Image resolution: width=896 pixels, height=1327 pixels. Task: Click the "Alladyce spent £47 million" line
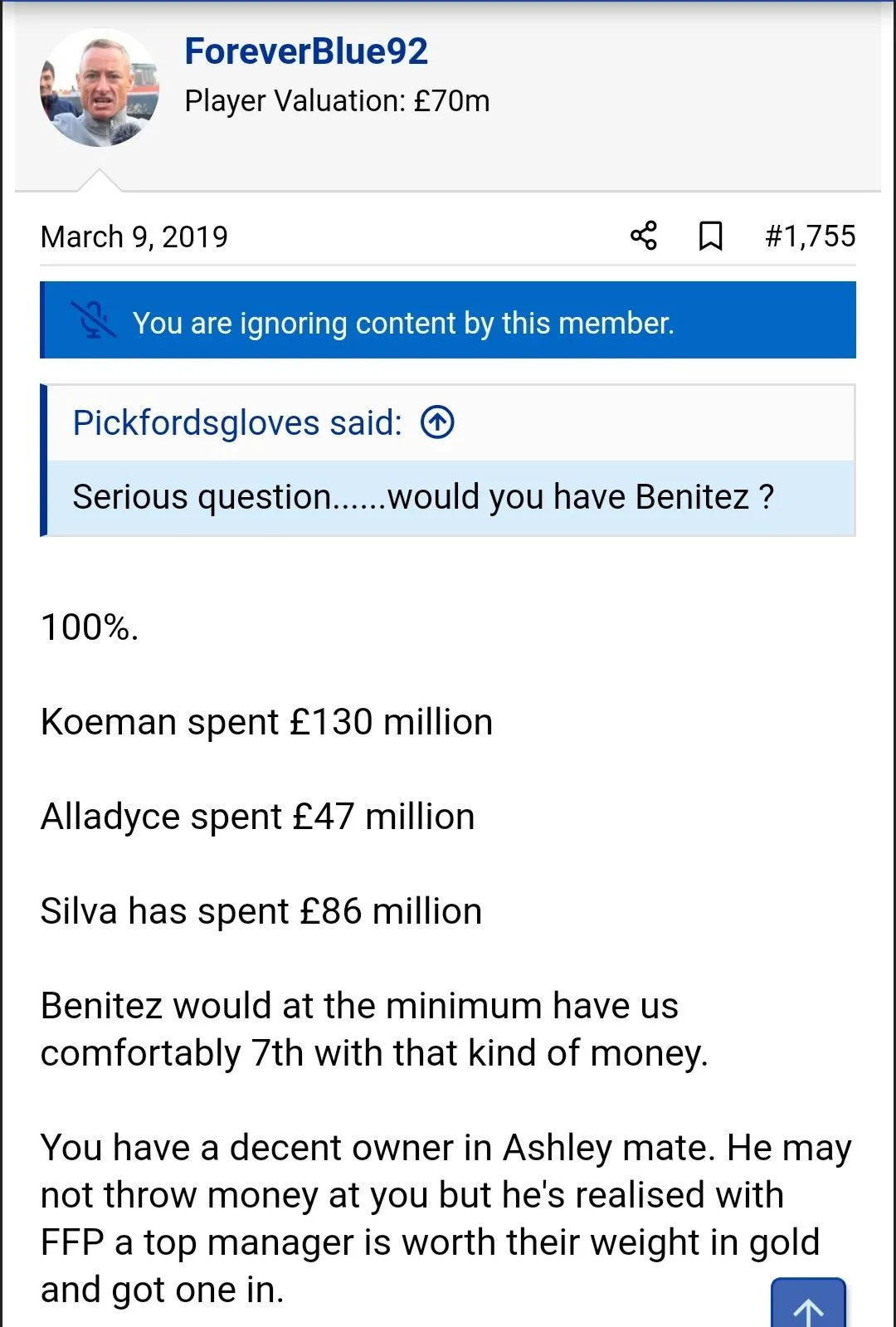[x=257, y=817]
